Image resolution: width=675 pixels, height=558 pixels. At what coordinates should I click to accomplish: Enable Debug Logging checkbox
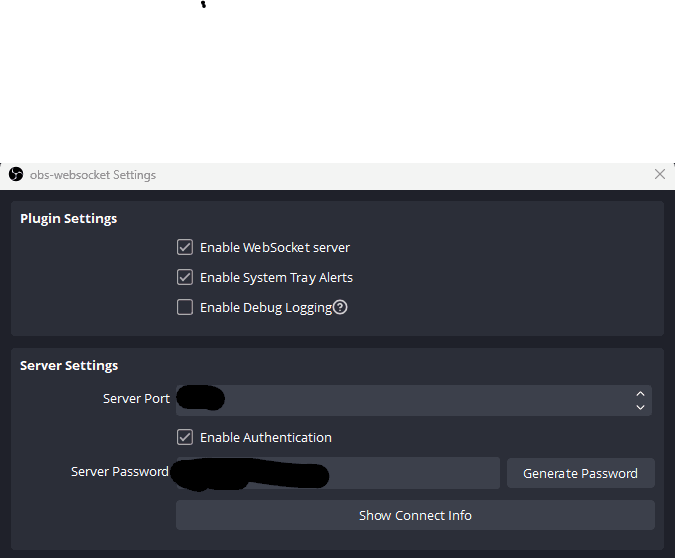pos(185,307)
